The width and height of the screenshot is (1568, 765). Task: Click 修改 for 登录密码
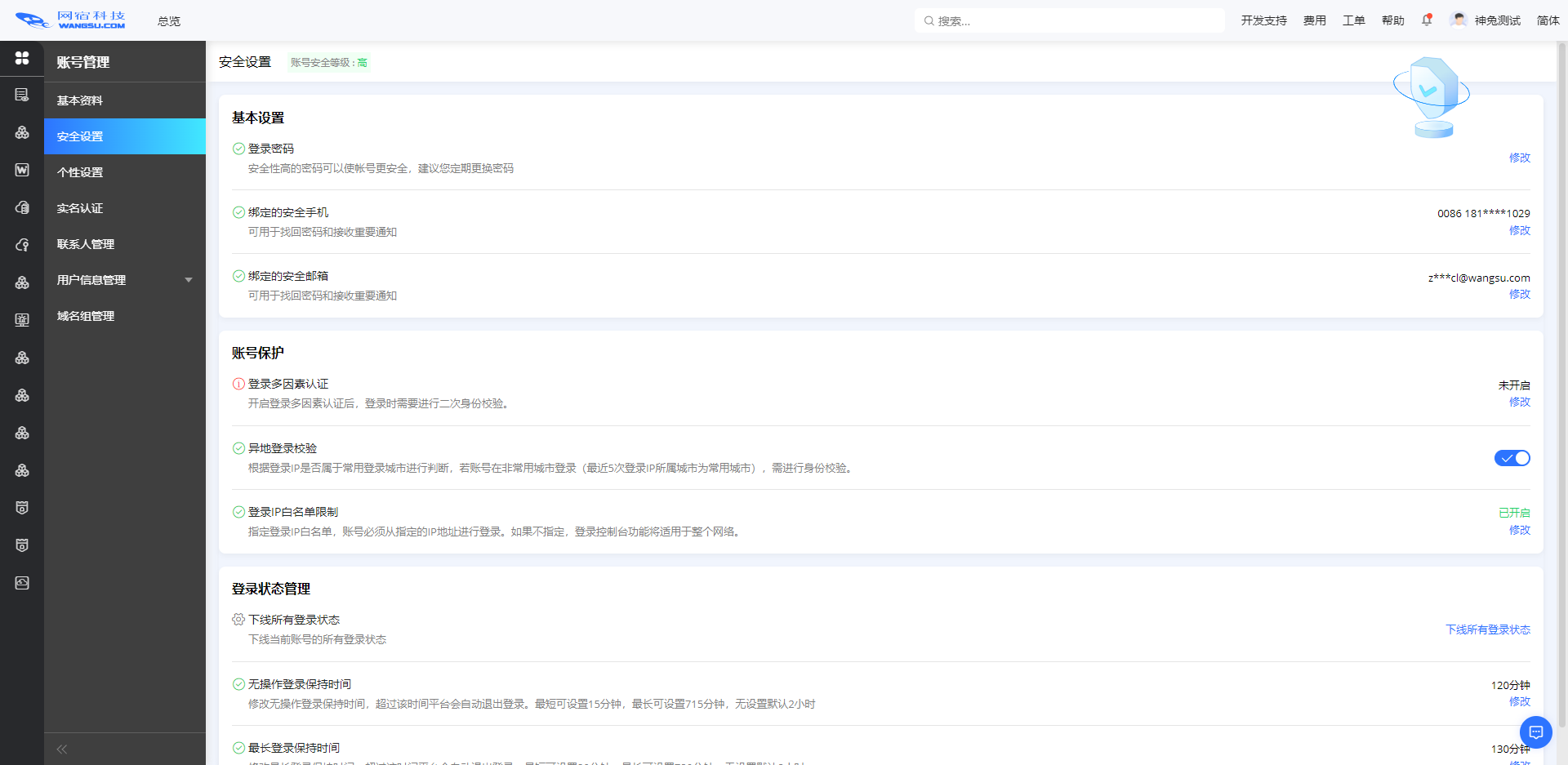pos(1519,158)
